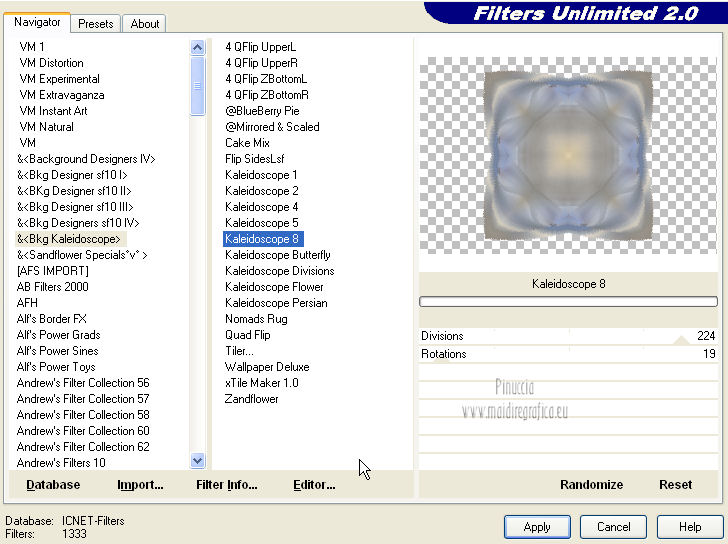728x544 pixels.
Task: Click the scroll down arrow in category list
Action: 197,460
